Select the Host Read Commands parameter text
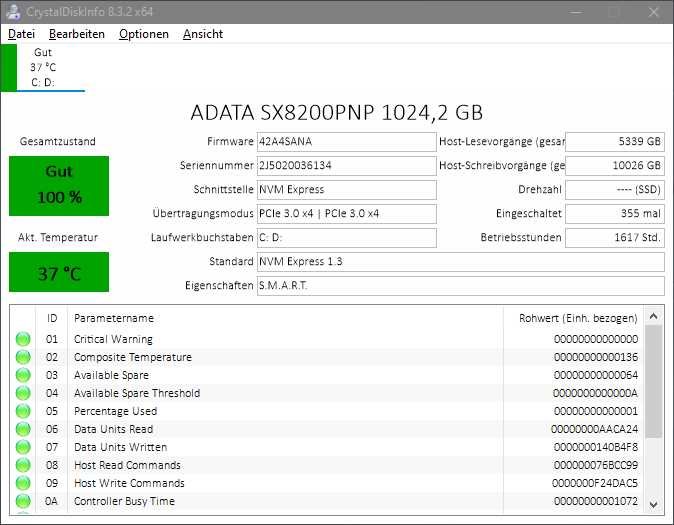 click(127, 465)
